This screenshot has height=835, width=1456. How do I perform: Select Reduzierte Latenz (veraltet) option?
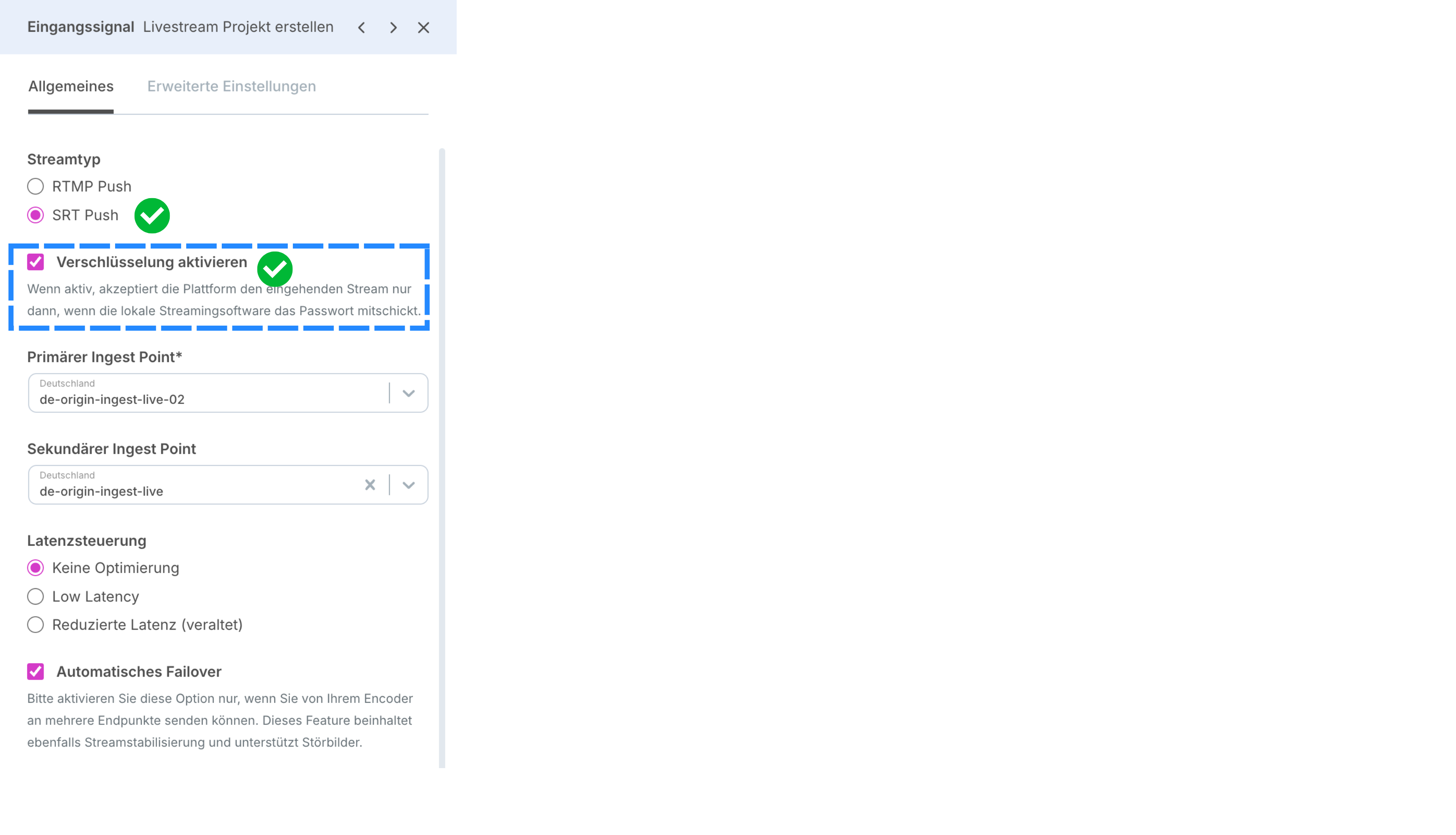(x=36, y=625)
